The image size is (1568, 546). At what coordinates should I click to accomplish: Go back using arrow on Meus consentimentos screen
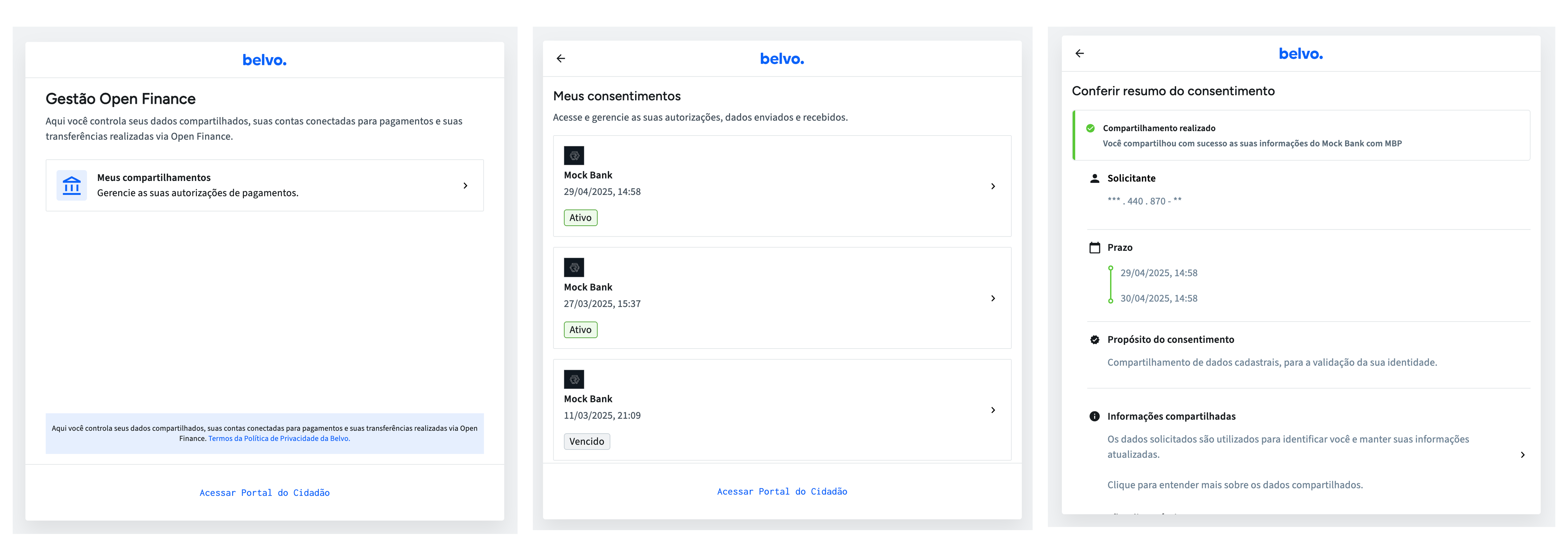click(x=560, y=58)
